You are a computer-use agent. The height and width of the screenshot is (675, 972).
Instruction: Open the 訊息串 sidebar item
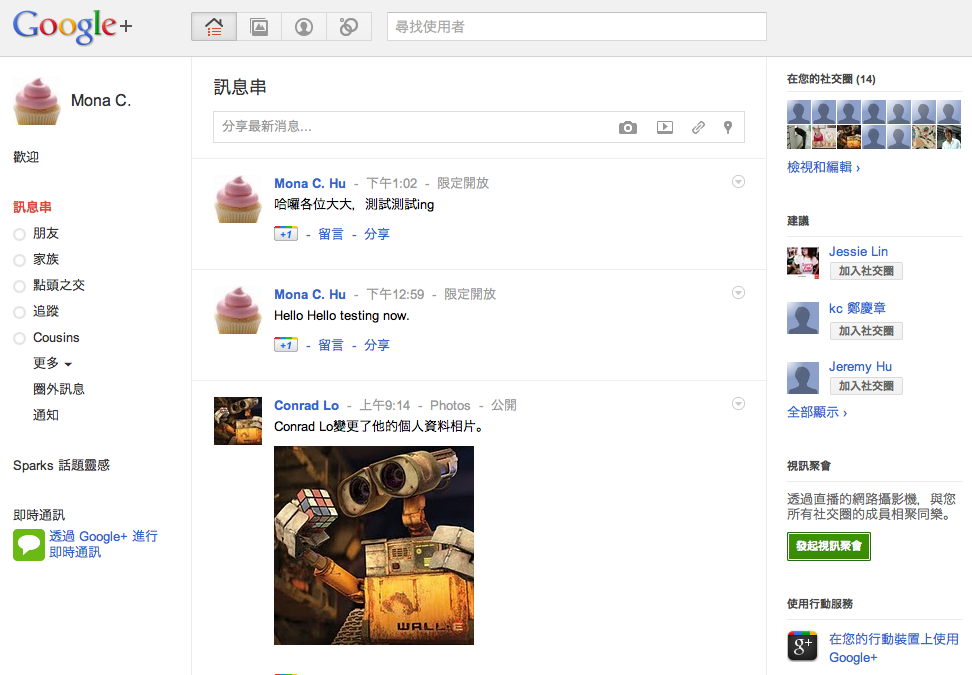pyautogui.click(x=32, y=207)
